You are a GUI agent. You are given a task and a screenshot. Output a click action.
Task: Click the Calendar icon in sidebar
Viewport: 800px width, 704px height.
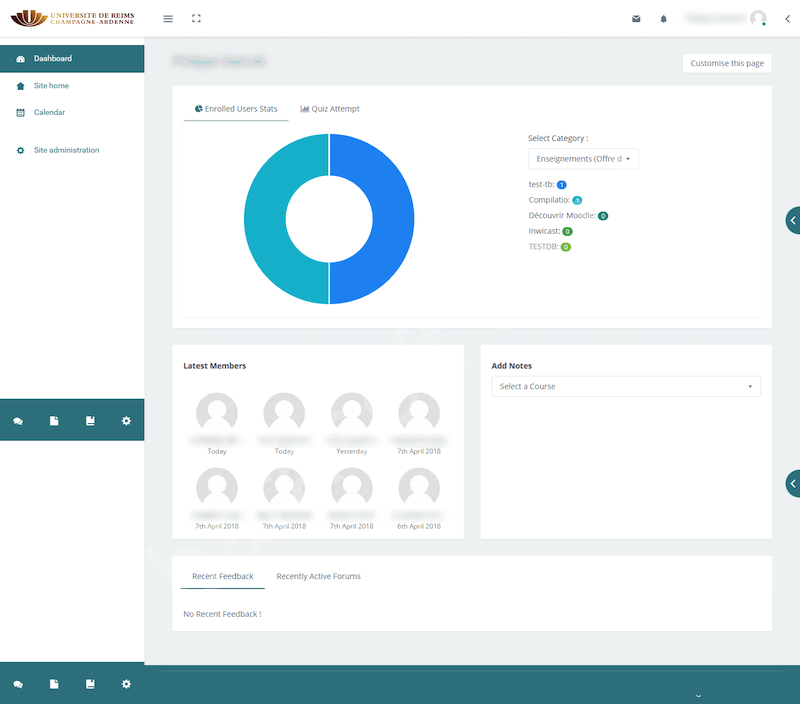20,113
